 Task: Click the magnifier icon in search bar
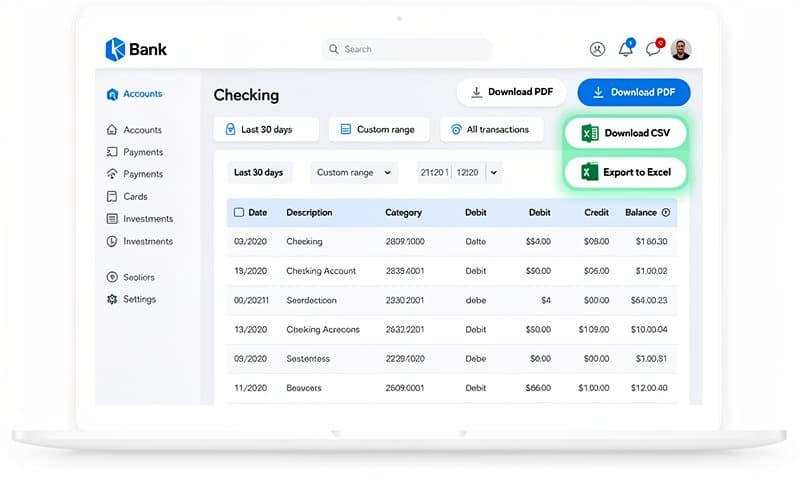(334, 49)
